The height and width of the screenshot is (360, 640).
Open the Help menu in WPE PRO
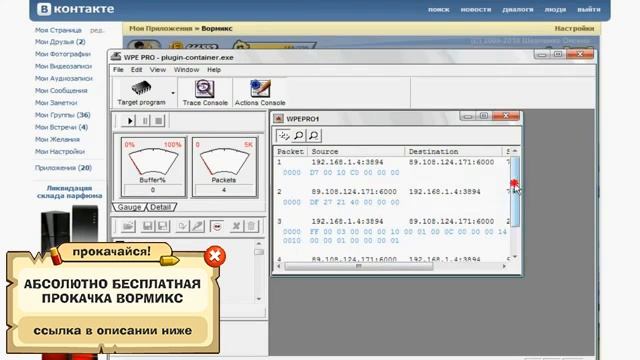[x=214, y=70]
